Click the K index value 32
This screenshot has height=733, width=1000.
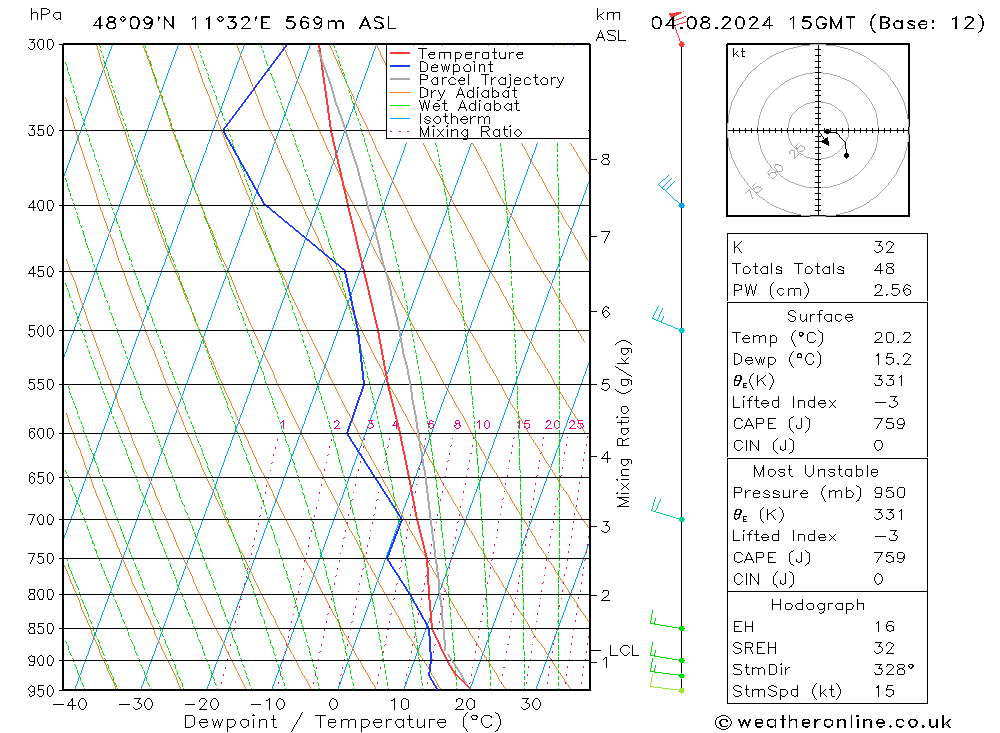[885, 247]
